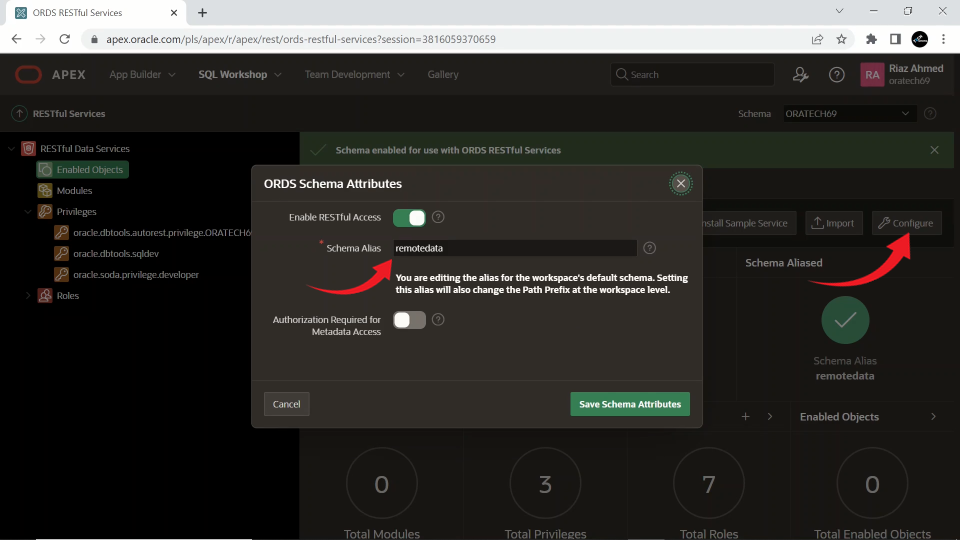Open the Enabled Objects chevron arrow
This screenshot has height=540, width=960.
click(933, 416)
